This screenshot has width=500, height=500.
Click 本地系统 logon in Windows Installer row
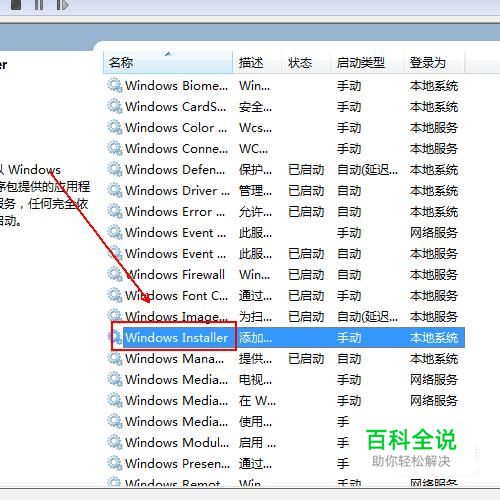[x=434, y=338]
